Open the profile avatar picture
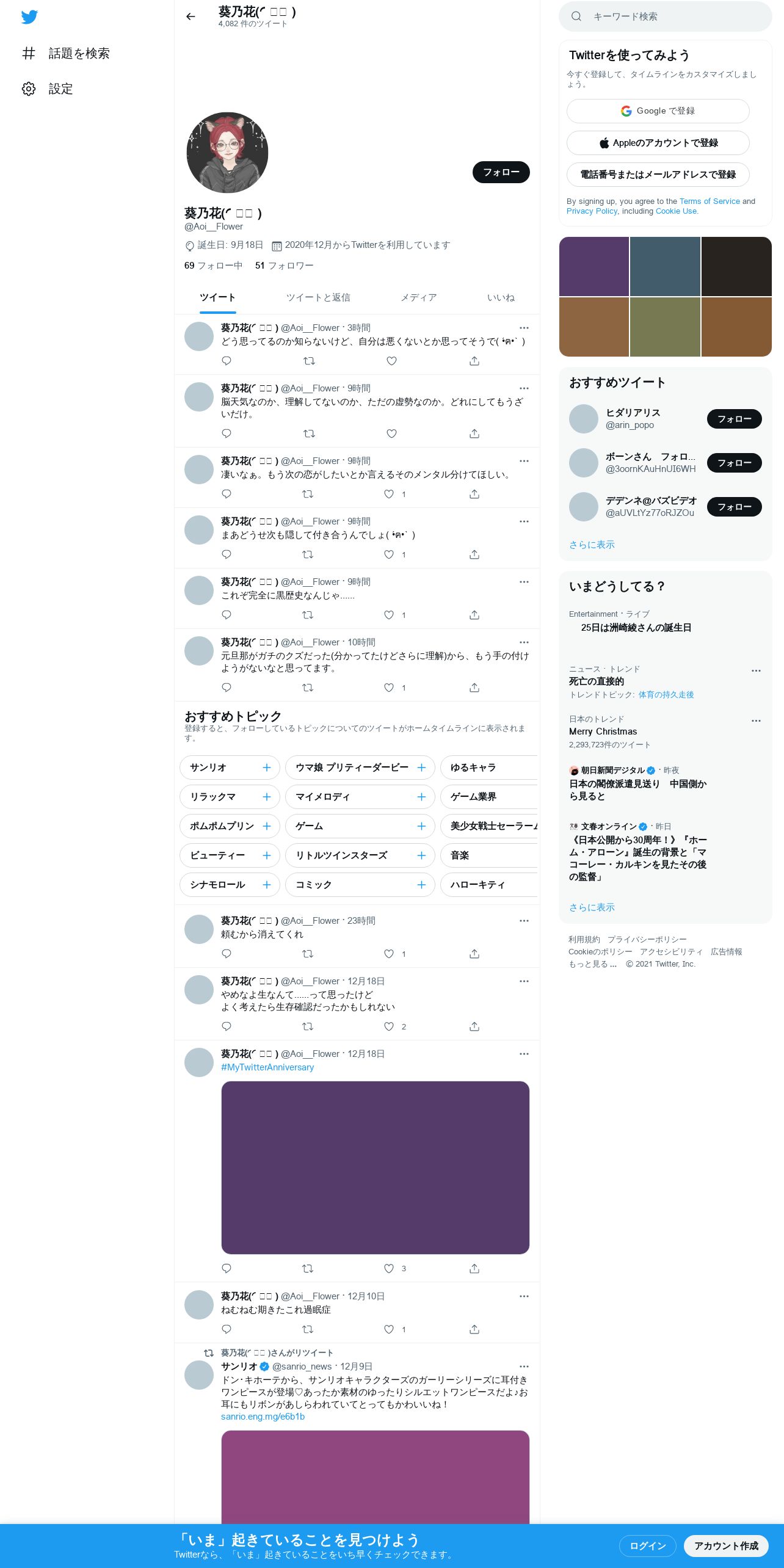This screenshot has width=784, height=1568. (x=227, y=153)
